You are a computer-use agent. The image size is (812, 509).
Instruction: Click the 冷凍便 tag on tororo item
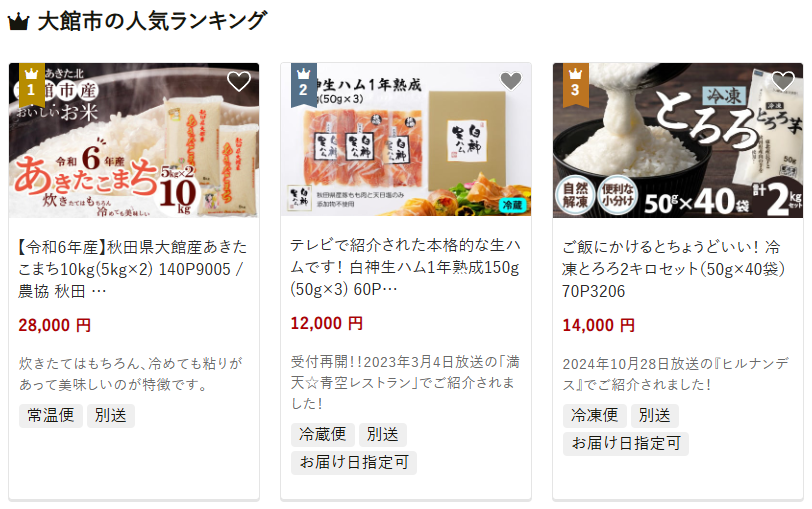[x=594, y=416]
